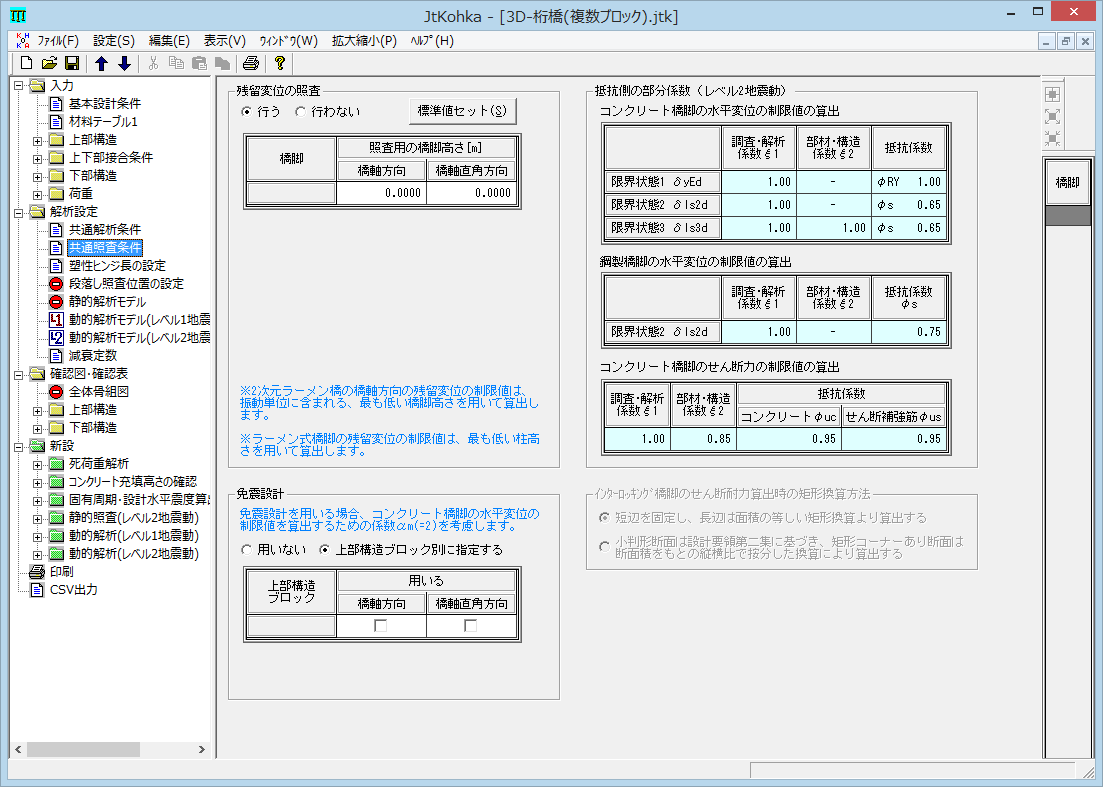Select the 行わない radio button
The width and height of the screenshot is (1103, 787).
coord(301,111)
